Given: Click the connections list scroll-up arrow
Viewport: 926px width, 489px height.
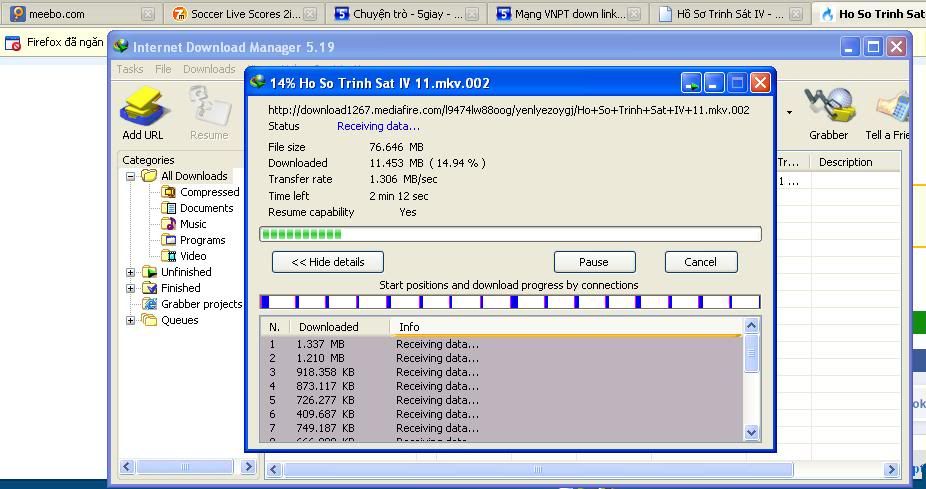Looking at the screenshot, I should (751, 325).
